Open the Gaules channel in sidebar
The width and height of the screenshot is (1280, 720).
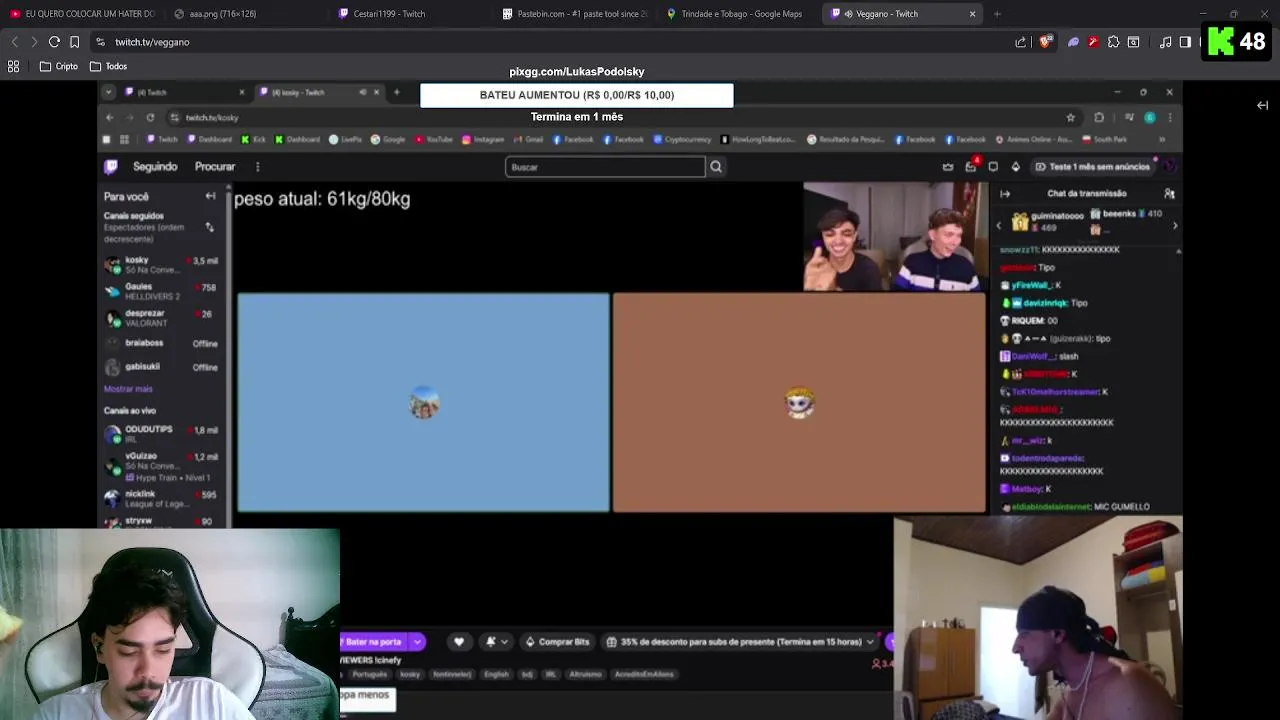(161, 291)
